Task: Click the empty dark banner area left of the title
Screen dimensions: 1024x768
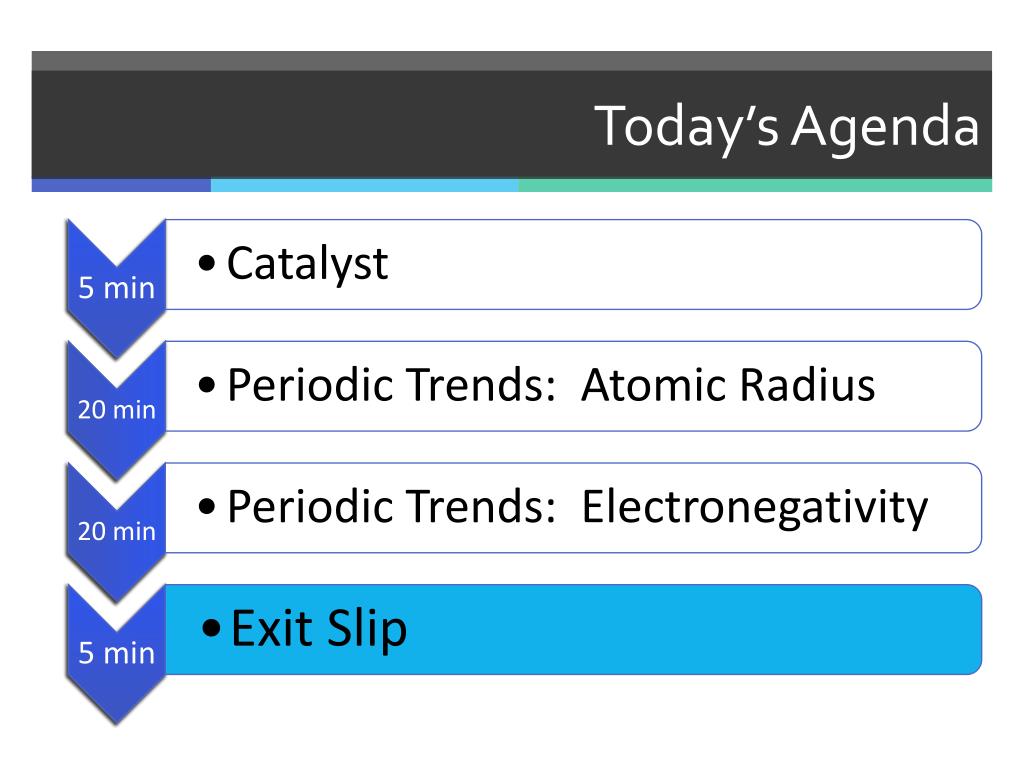Action: coord(307,124)
